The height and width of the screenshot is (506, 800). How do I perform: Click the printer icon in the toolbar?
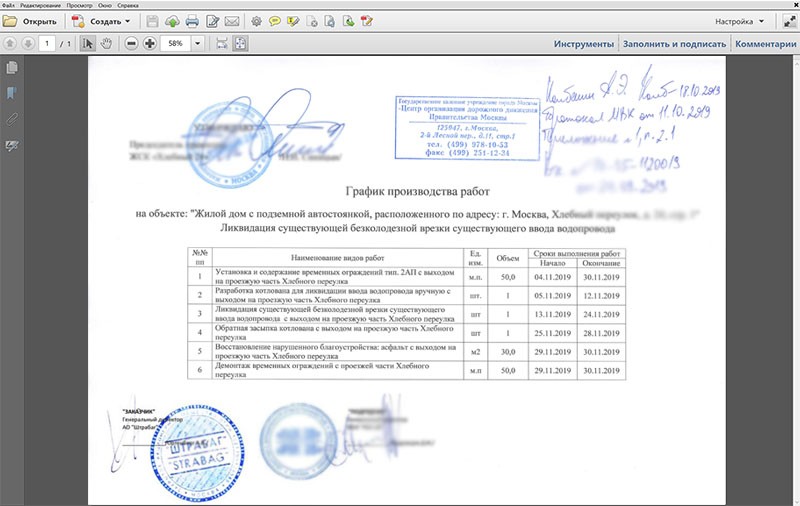tap(191, 20)
